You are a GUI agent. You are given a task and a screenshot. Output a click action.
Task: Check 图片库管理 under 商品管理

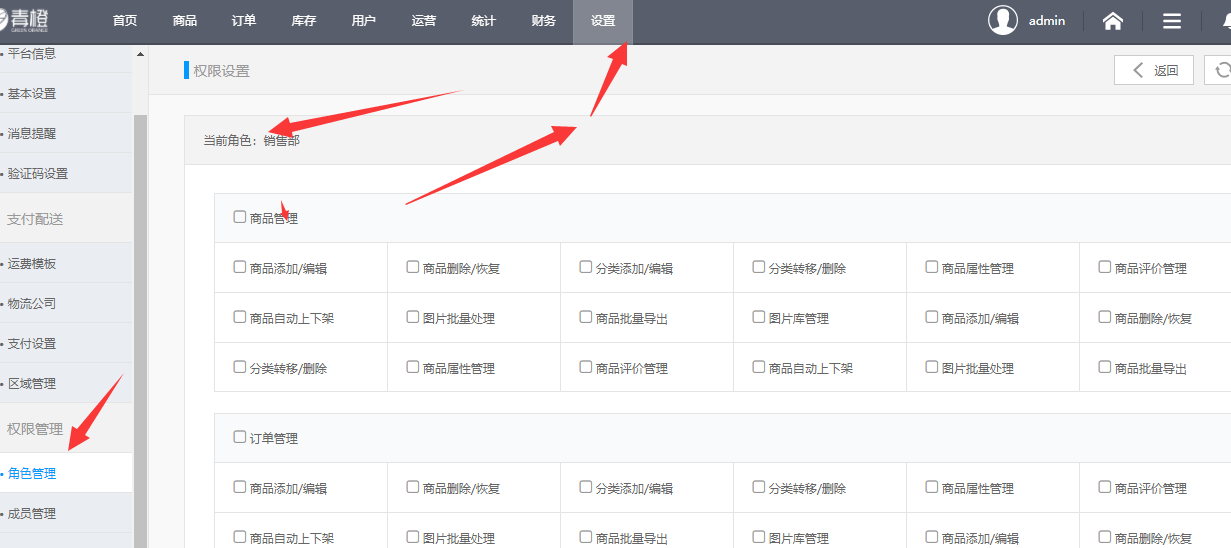(x=759, y=317)
